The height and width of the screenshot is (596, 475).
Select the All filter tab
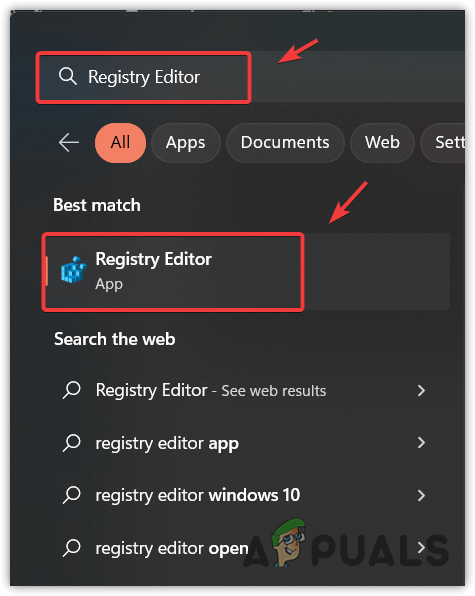tap(120, 143)
